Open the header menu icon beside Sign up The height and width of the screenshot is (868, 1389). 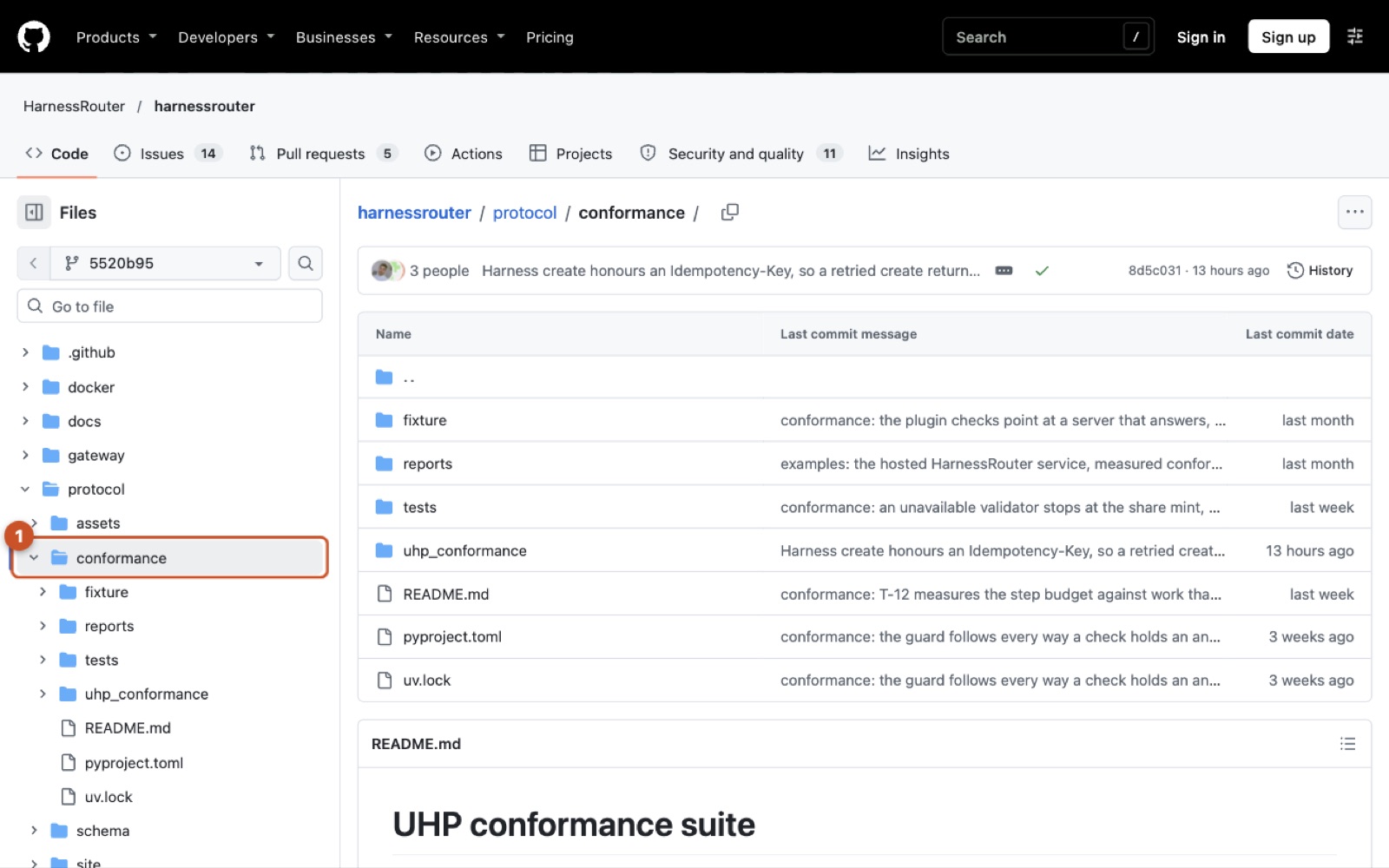pyautogui.click(x=1354, y=36)
